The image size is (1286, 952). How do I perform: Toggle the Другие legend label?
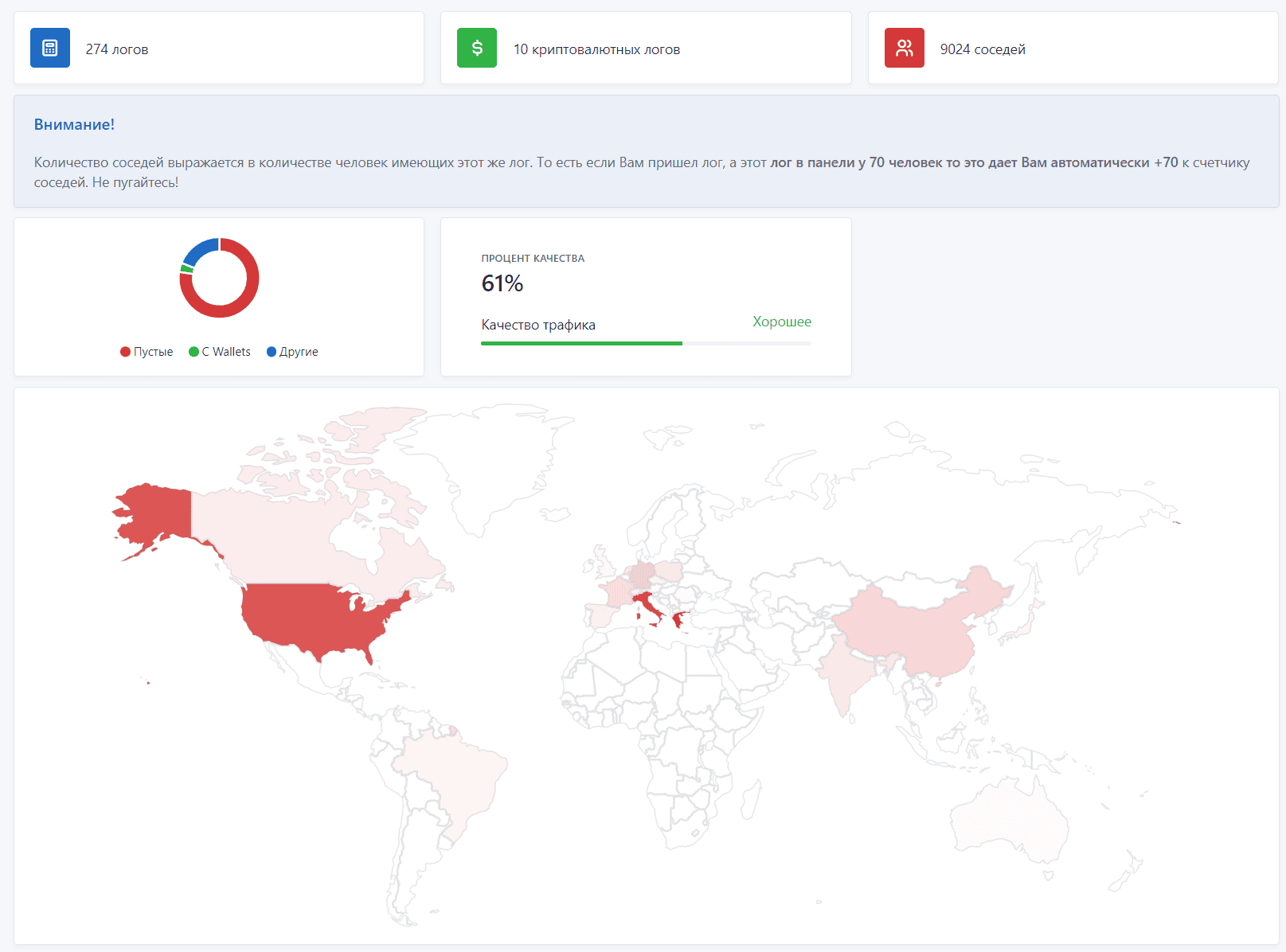(299, 352)
